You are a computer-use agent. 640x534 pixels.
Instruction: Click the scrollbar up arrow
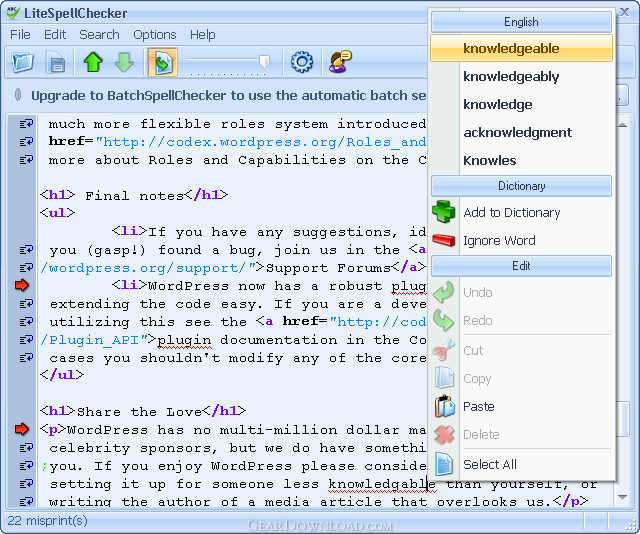pos(622,125)
